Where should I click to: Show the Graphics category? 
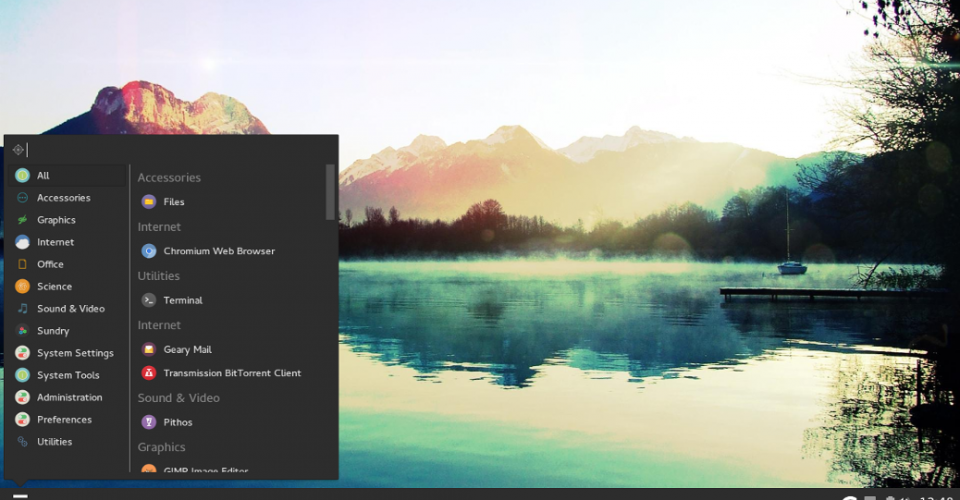[56, 220]
